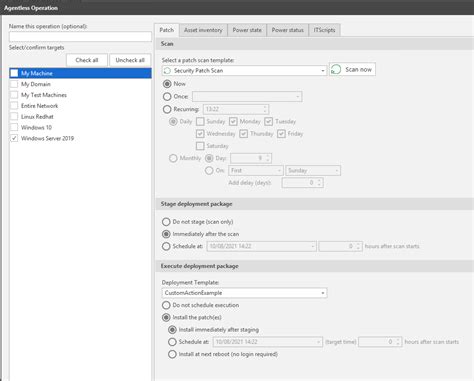Click the Scan now refresh icon

336,69
